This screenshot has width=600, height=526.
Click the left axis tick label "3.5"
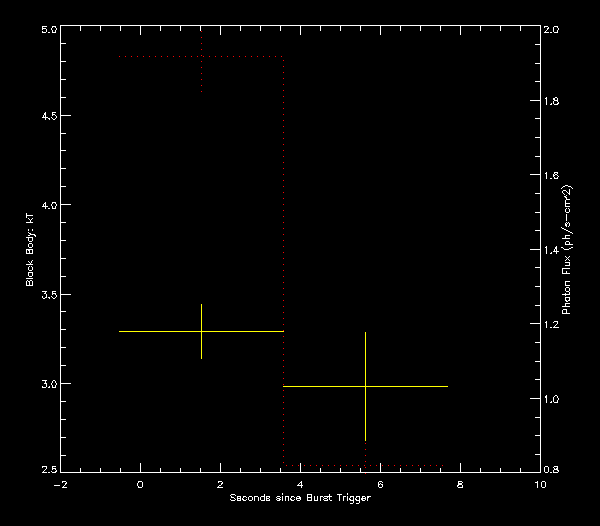pyautogui.click(x=46, y=296)
